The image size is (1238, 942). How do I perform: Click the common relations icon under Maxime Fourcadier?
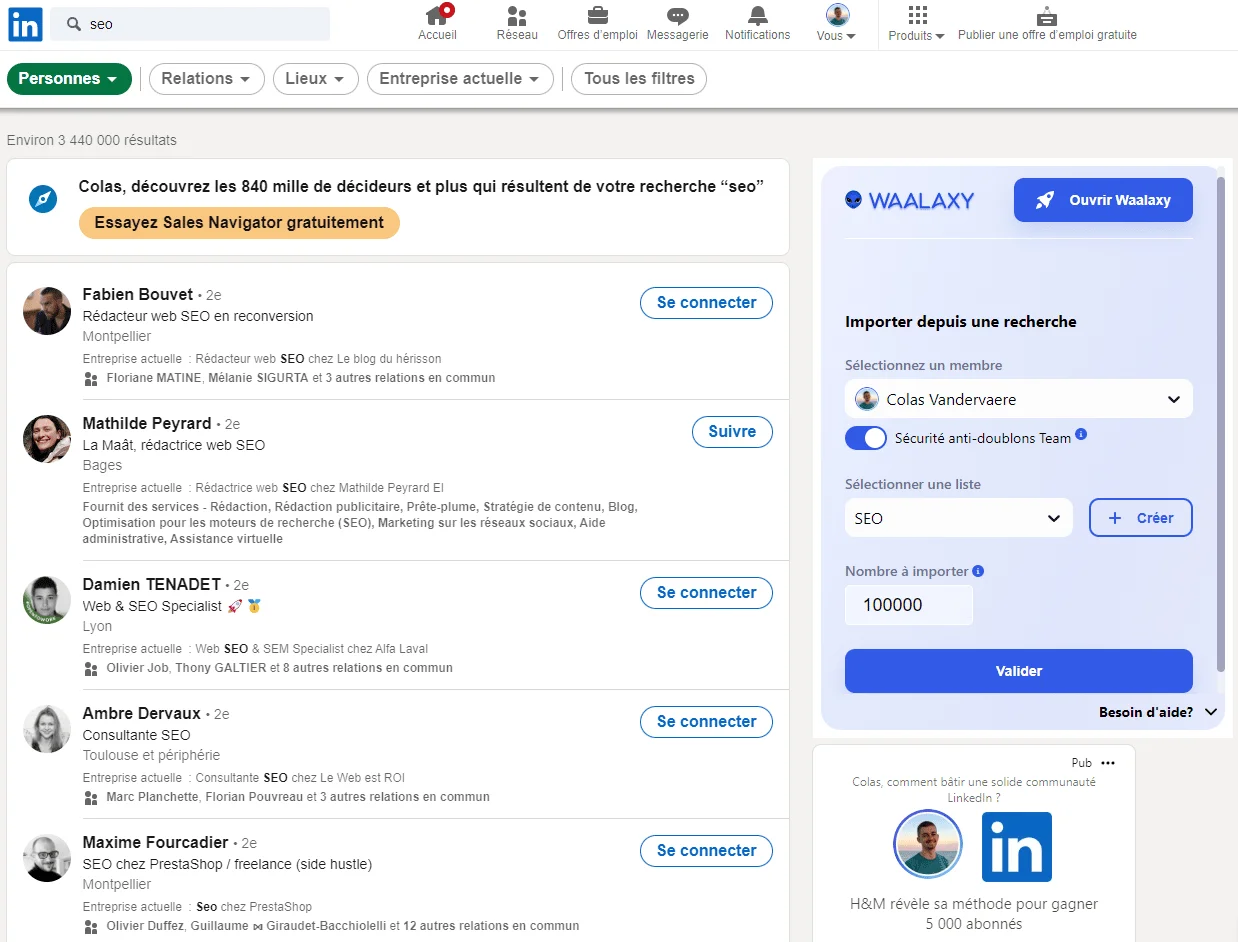click(92, 926)
